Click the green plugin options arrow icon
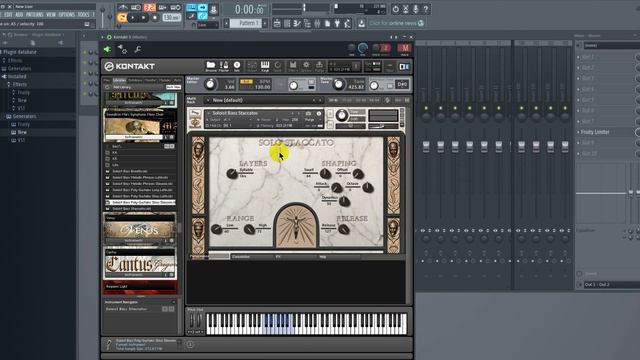Viewport: 640px width, 360px height. (107, 49)
